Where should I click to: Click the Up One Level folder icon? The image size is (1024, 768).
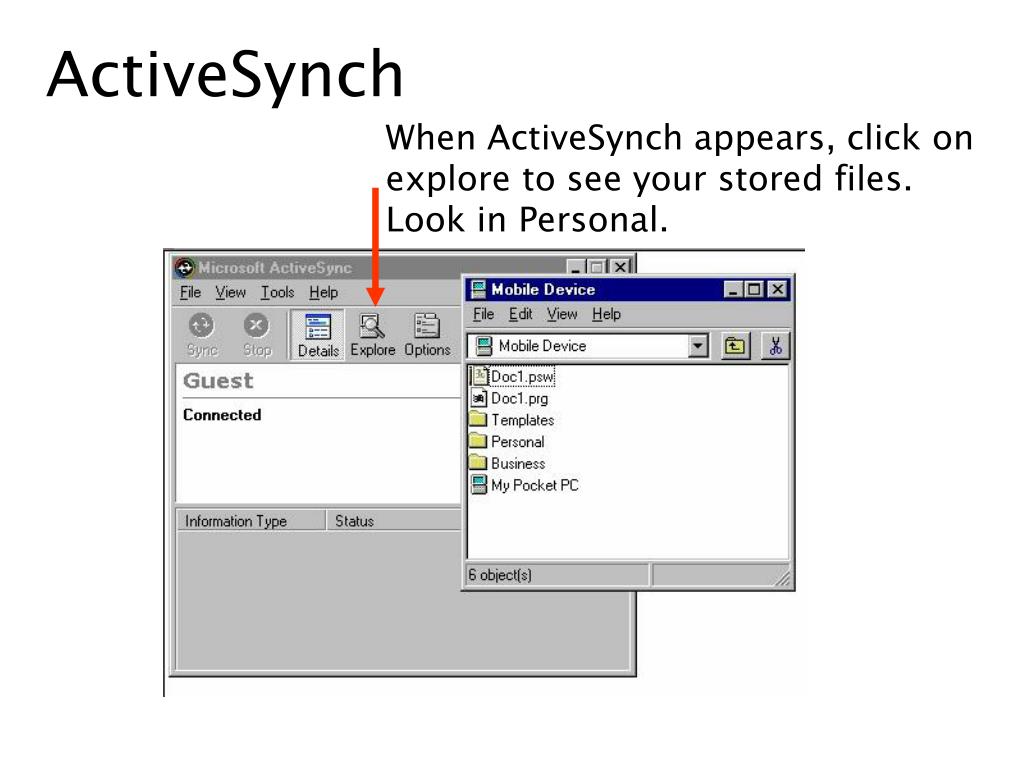tap(735, 345)
